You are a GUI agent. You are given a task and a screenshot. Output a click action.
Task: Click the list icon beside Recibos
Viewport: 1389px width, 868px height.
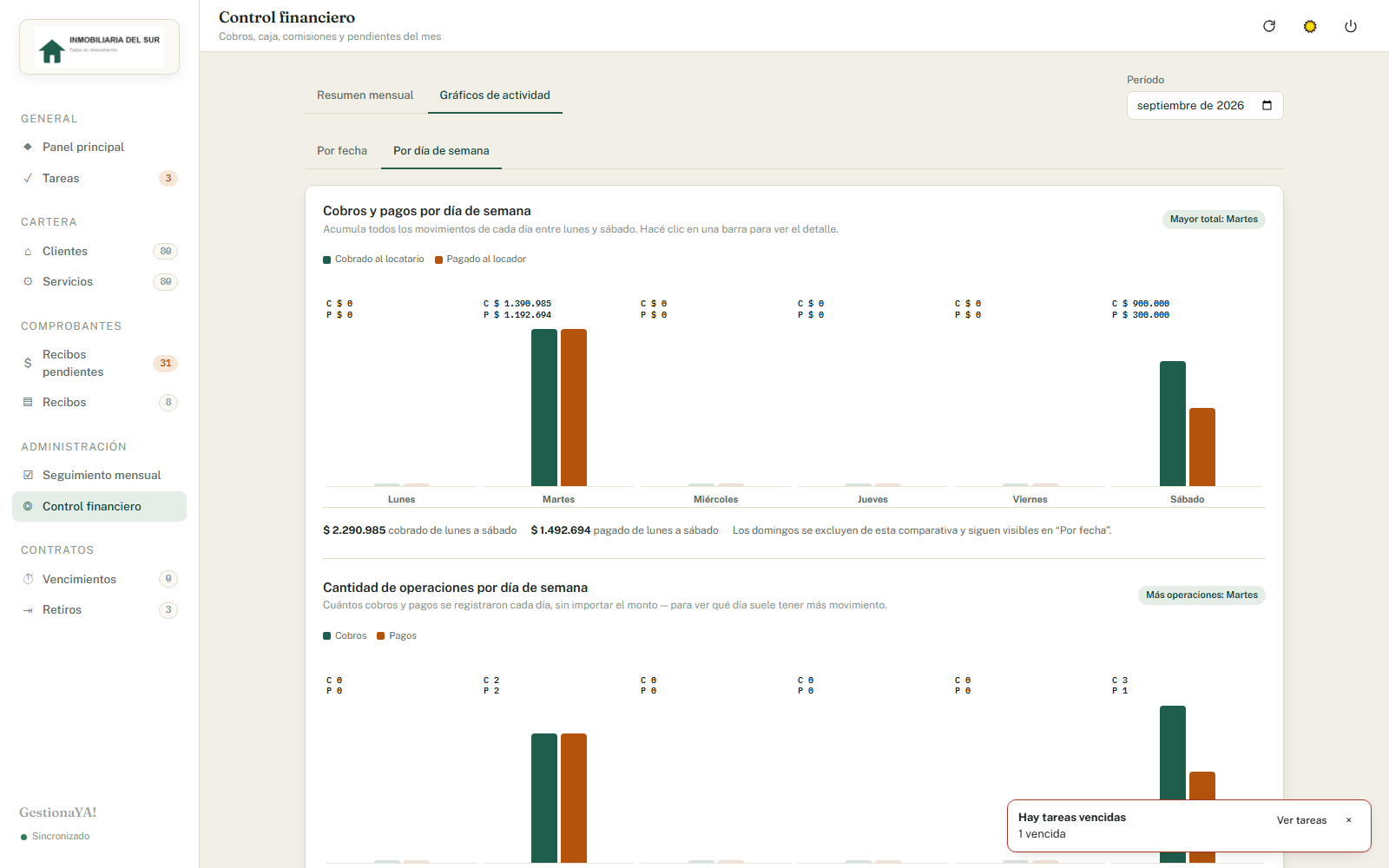point(28,402)
